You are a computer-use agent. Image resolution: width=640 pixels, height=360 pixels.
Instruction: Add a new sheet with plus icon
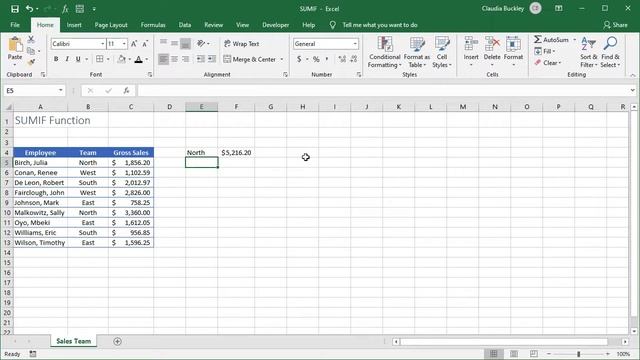pyautogui.click(x=118, y=341)
